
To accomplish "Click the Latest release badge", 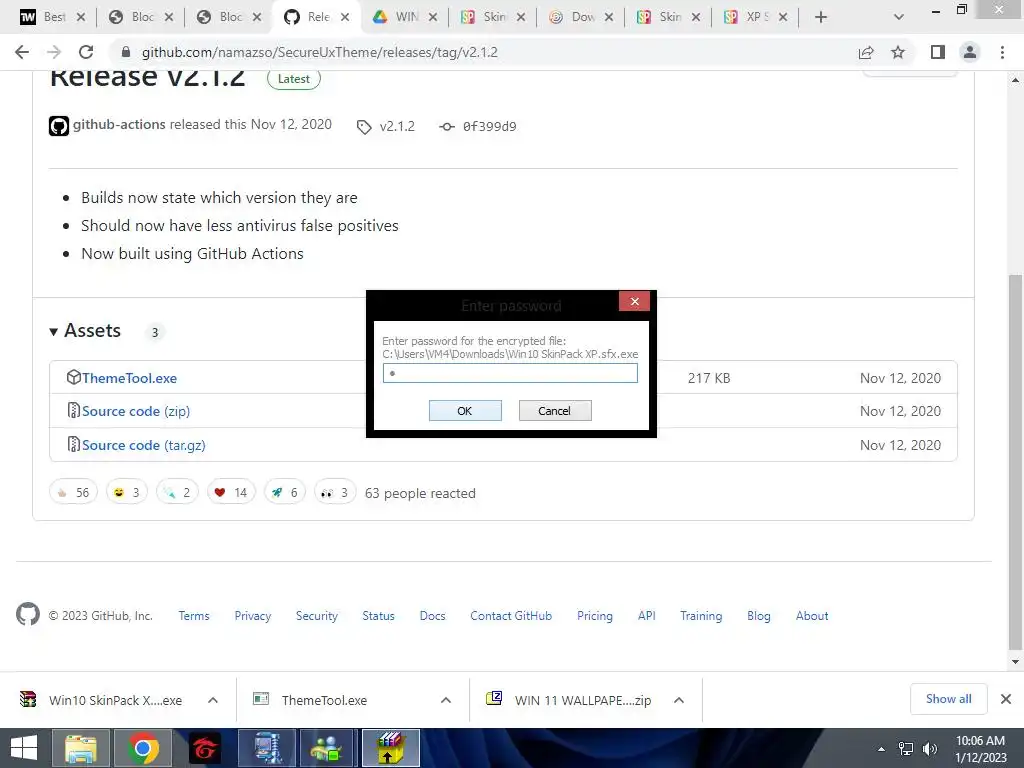I will tap(294, 79).
